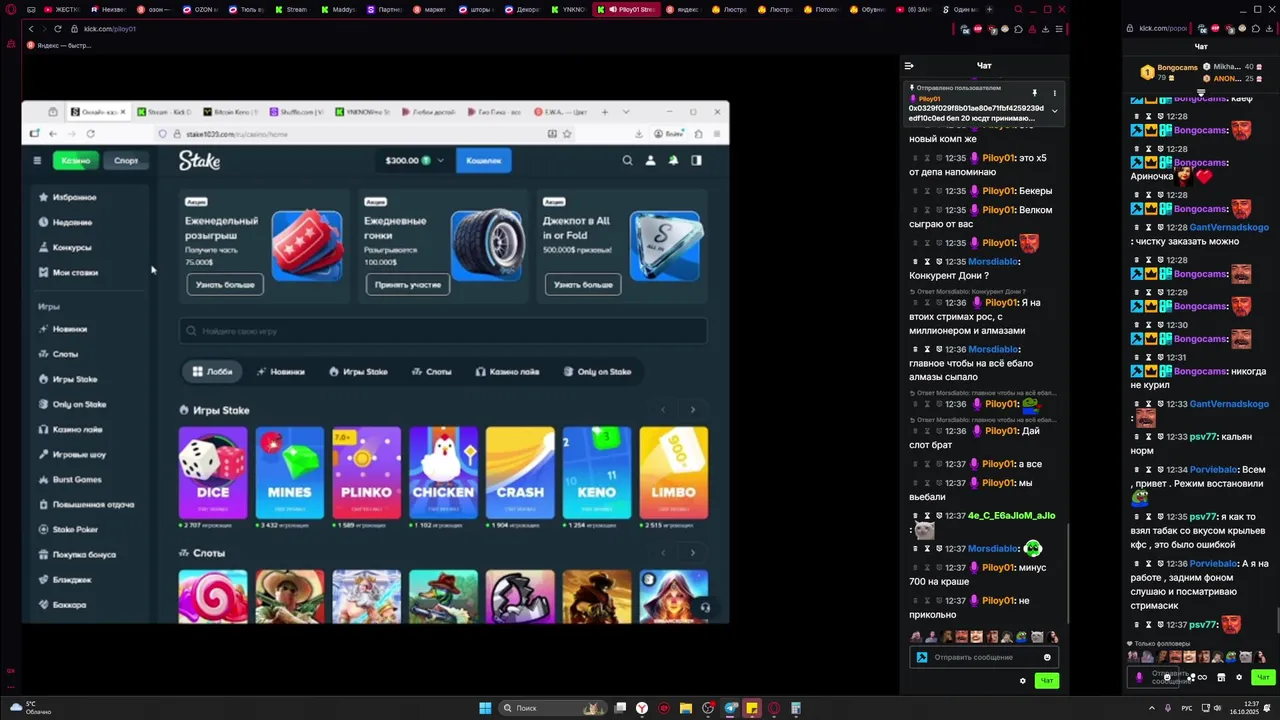Open the PLINKO game tile

tap(366, 473)
